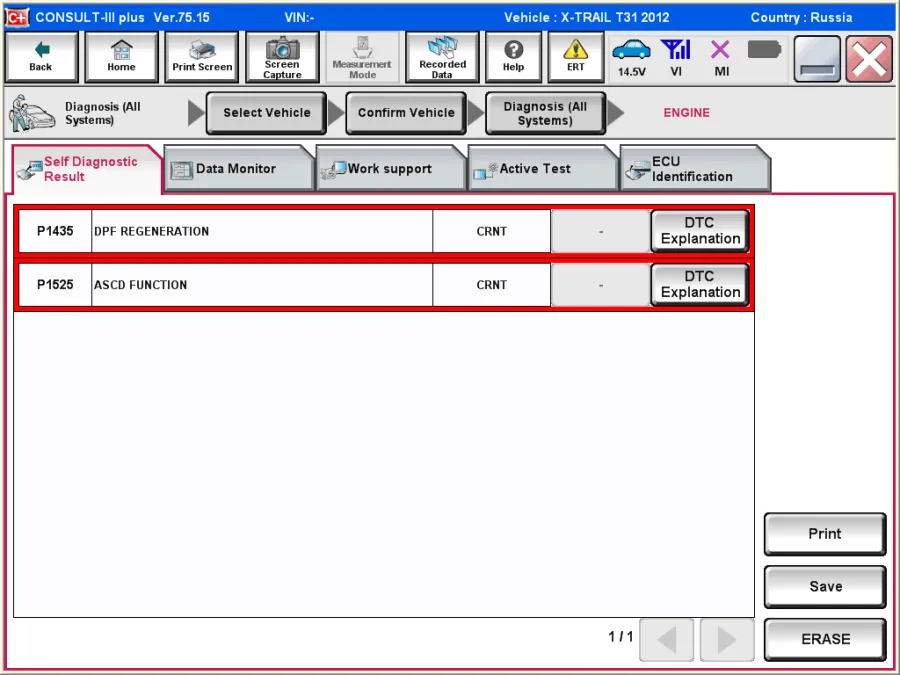Check the 14.5V vehicle battery voltage indicator
The height and width of the screenshot is (675, 900).
click(x=631, y=57)
